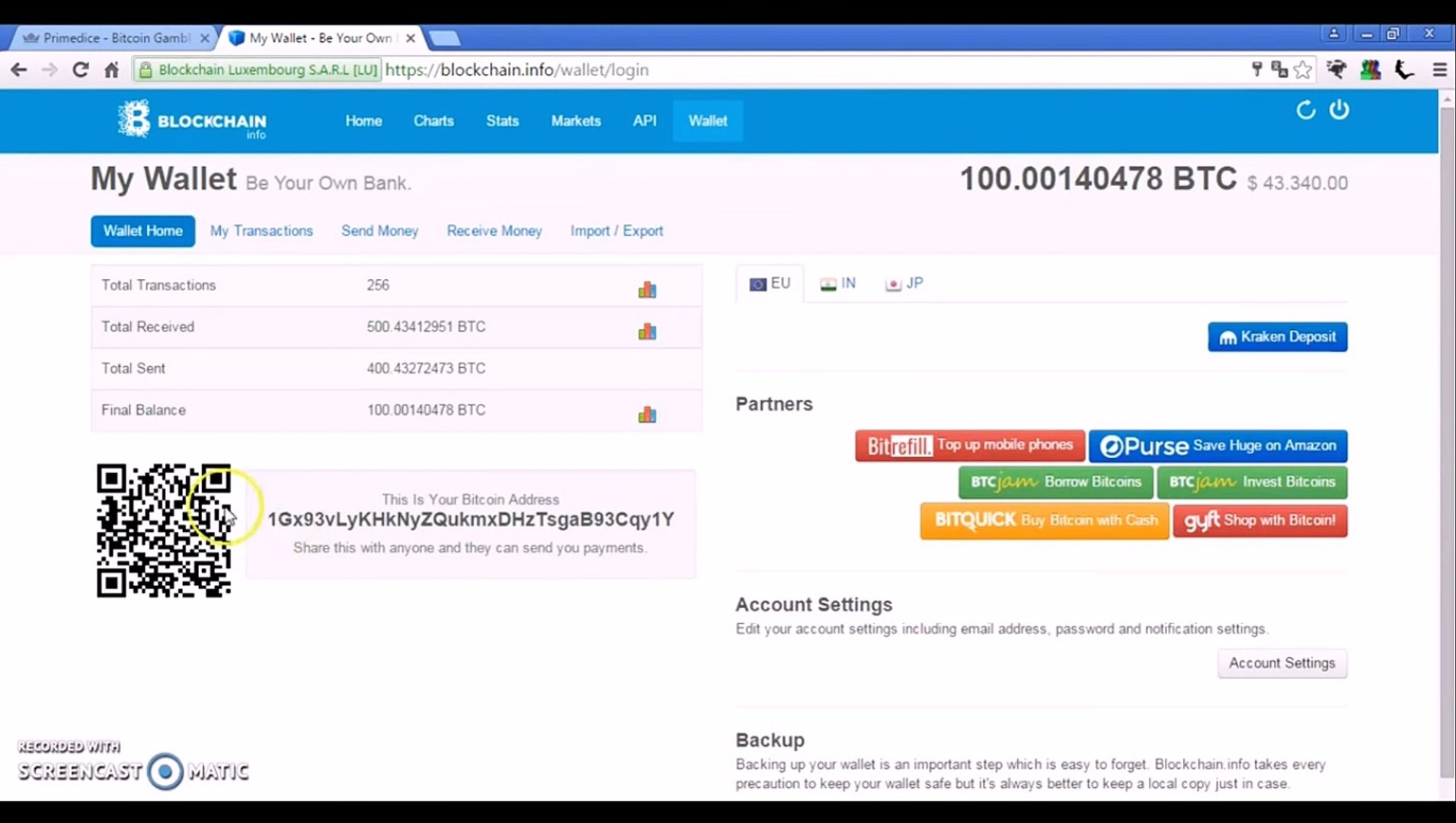Screen dimensions: 1456x823
Task: Click the BTCjam Borrow Bitcoins banner
Action: (1055, 482)
